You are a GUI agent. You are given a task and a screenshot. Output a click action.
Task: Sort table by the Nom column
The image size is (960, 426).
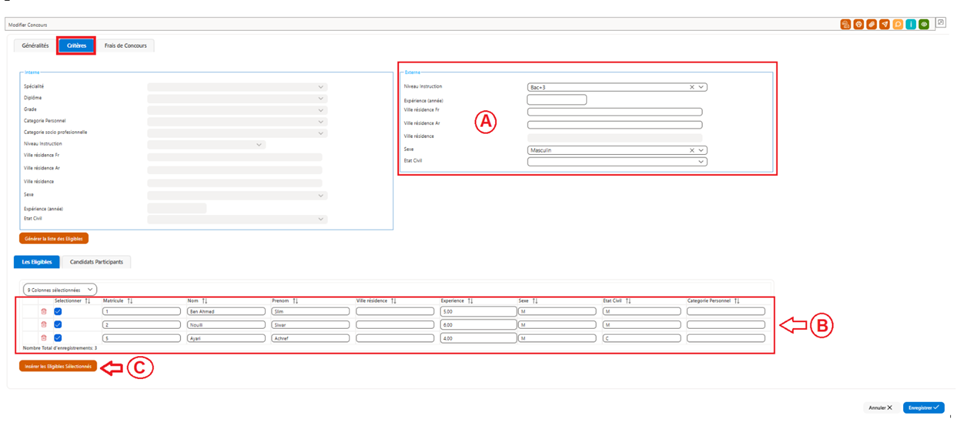coord(206,301)
